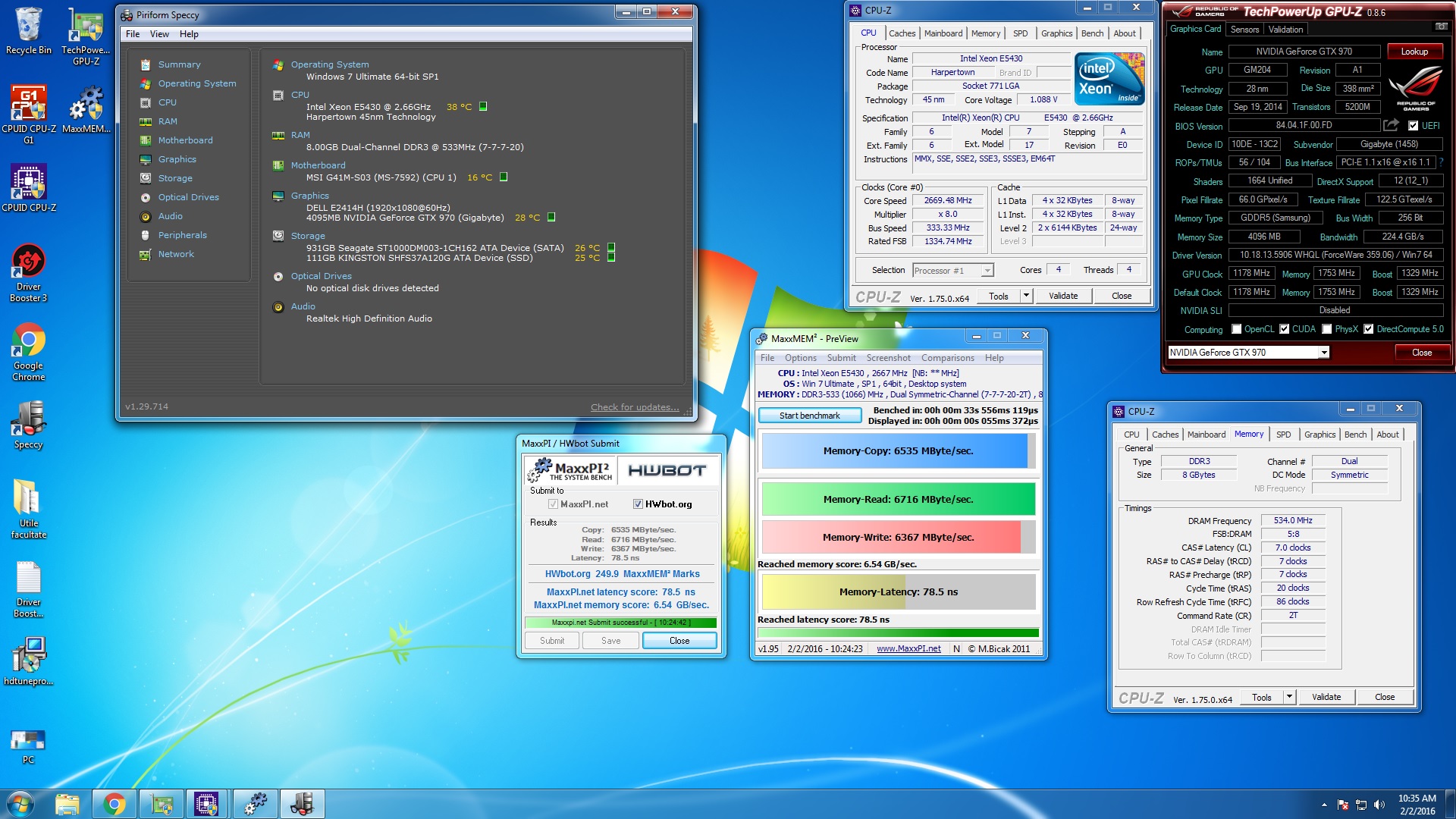
Task: Toggle PhysX checkbox in GPU-Z
Action: point(1327,329)
